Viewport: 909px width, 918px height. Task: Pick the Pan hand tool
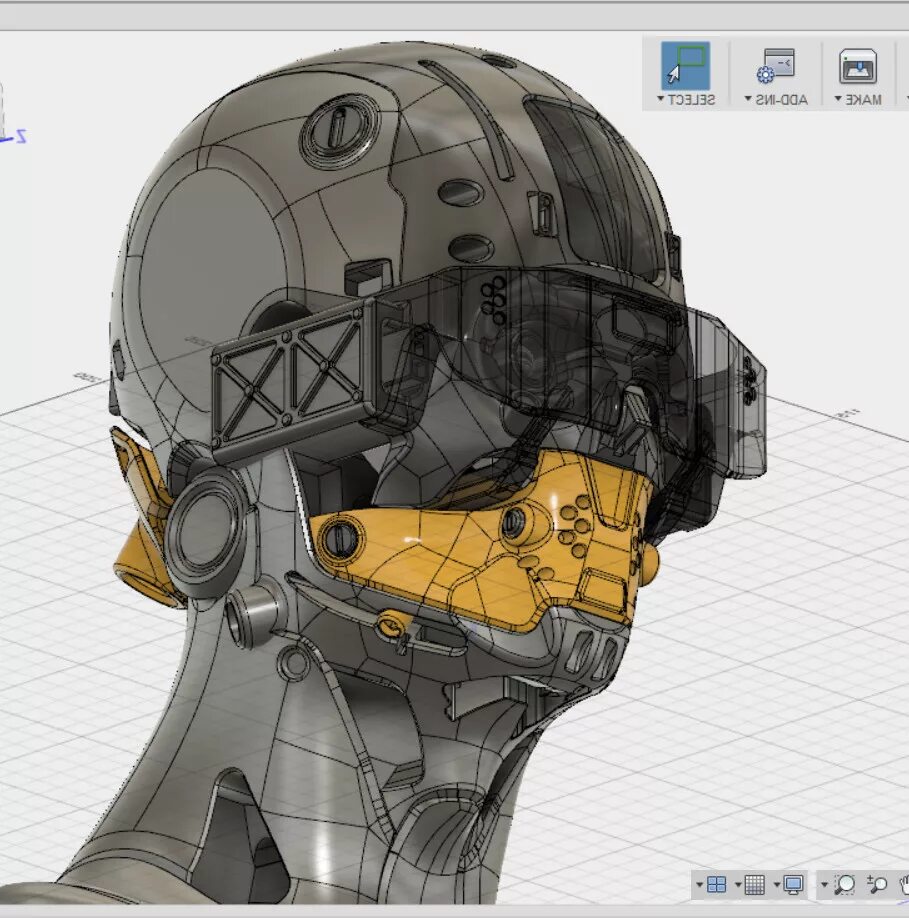click(x=904, y=884)
